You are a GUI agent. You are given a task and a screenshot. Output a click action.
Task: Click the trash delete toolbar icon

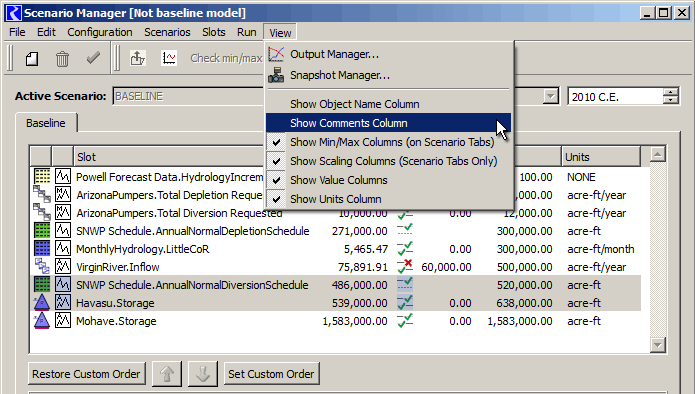(62, 59)
